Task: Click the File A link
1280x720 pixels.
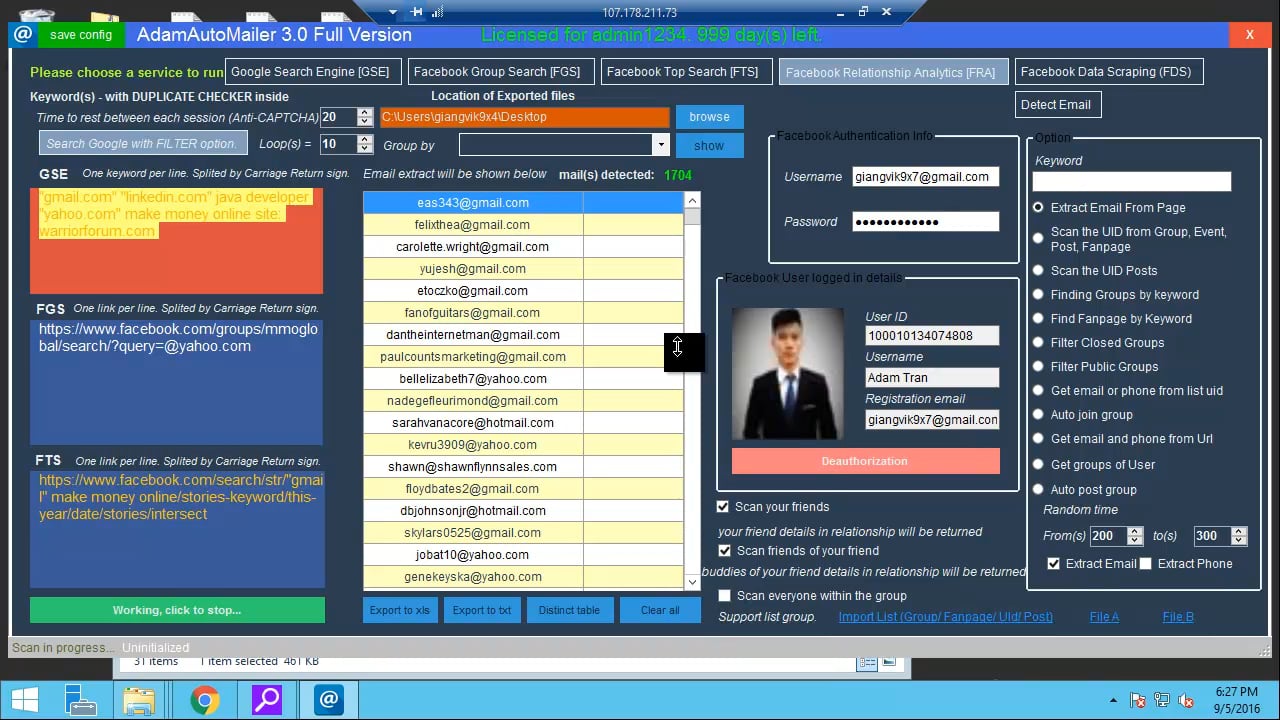Action: [1104, 617]
